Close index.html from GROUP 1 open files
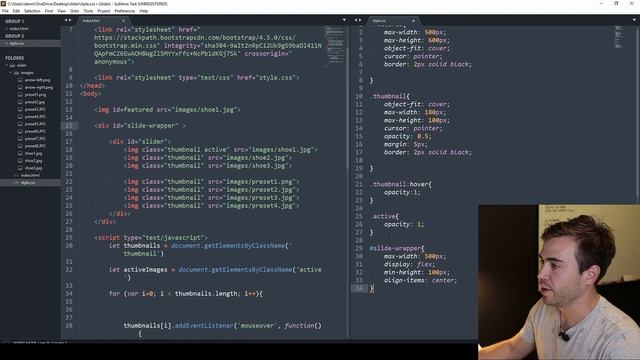 [7, 29]
